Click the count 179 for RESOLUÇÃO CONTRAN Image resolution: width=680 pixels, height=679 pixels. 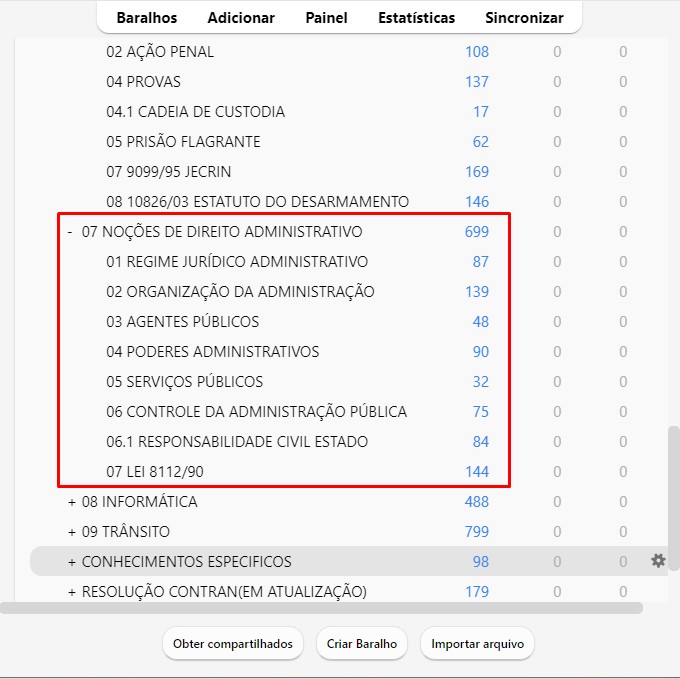[x=477, y=591]
